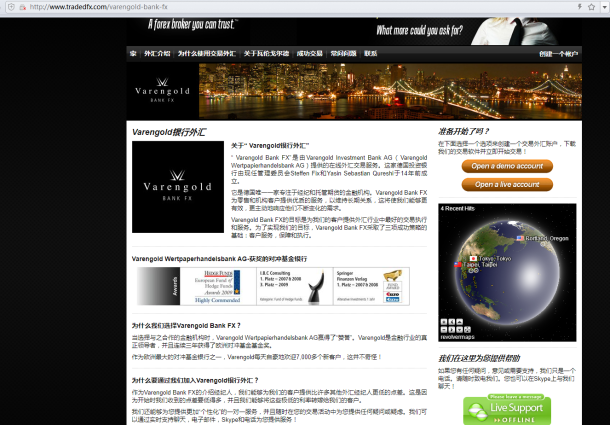Expand the globe widget to fullscreen
This screenshot has width=610, height=425.
[x=467, y=330]
